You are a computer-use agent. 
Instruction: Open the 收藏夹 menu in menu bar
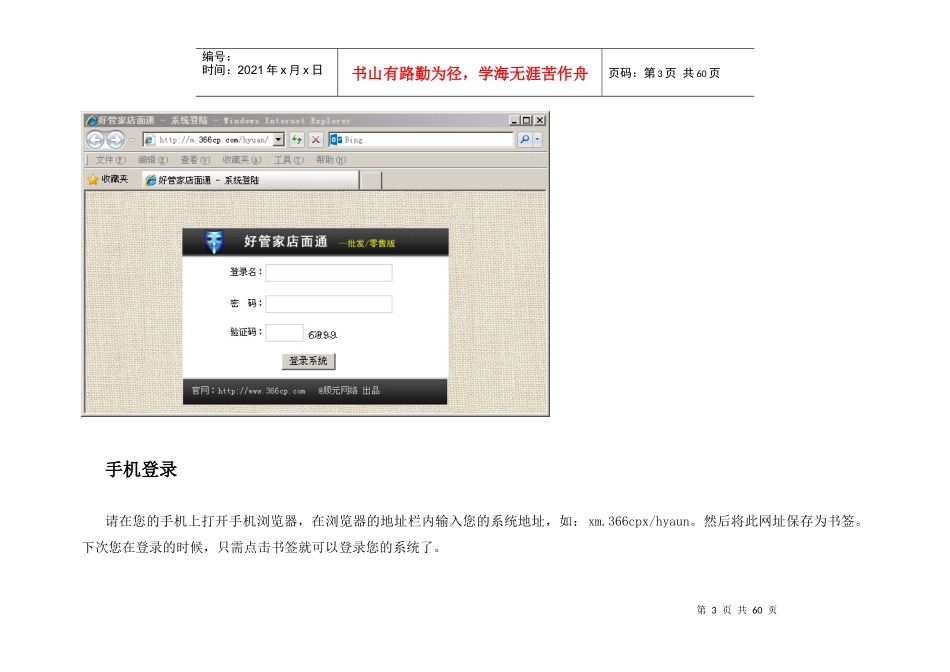(x=242, y=160)
